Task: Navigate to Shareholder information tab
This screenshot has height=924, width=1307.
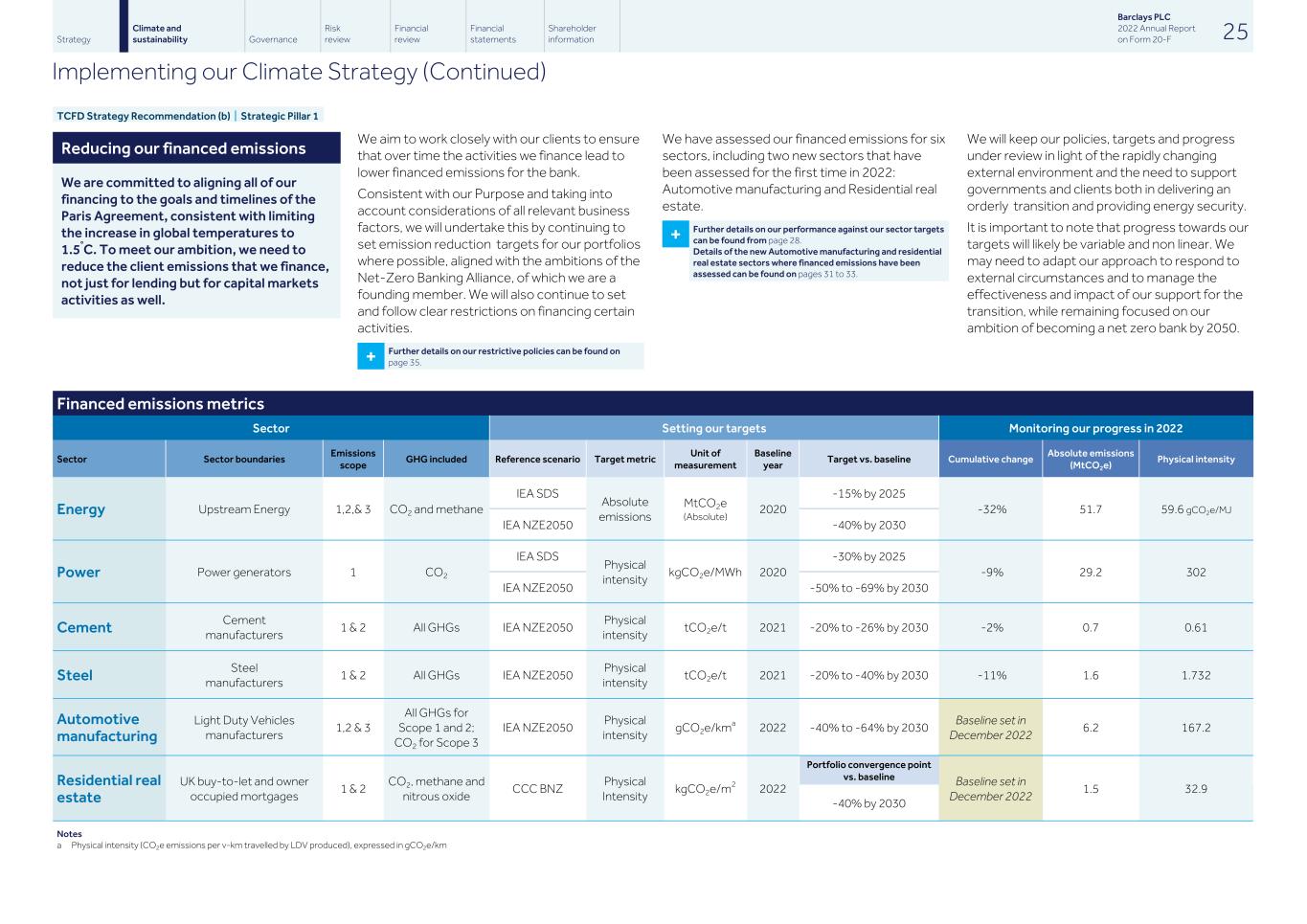Action: (572, 34)
